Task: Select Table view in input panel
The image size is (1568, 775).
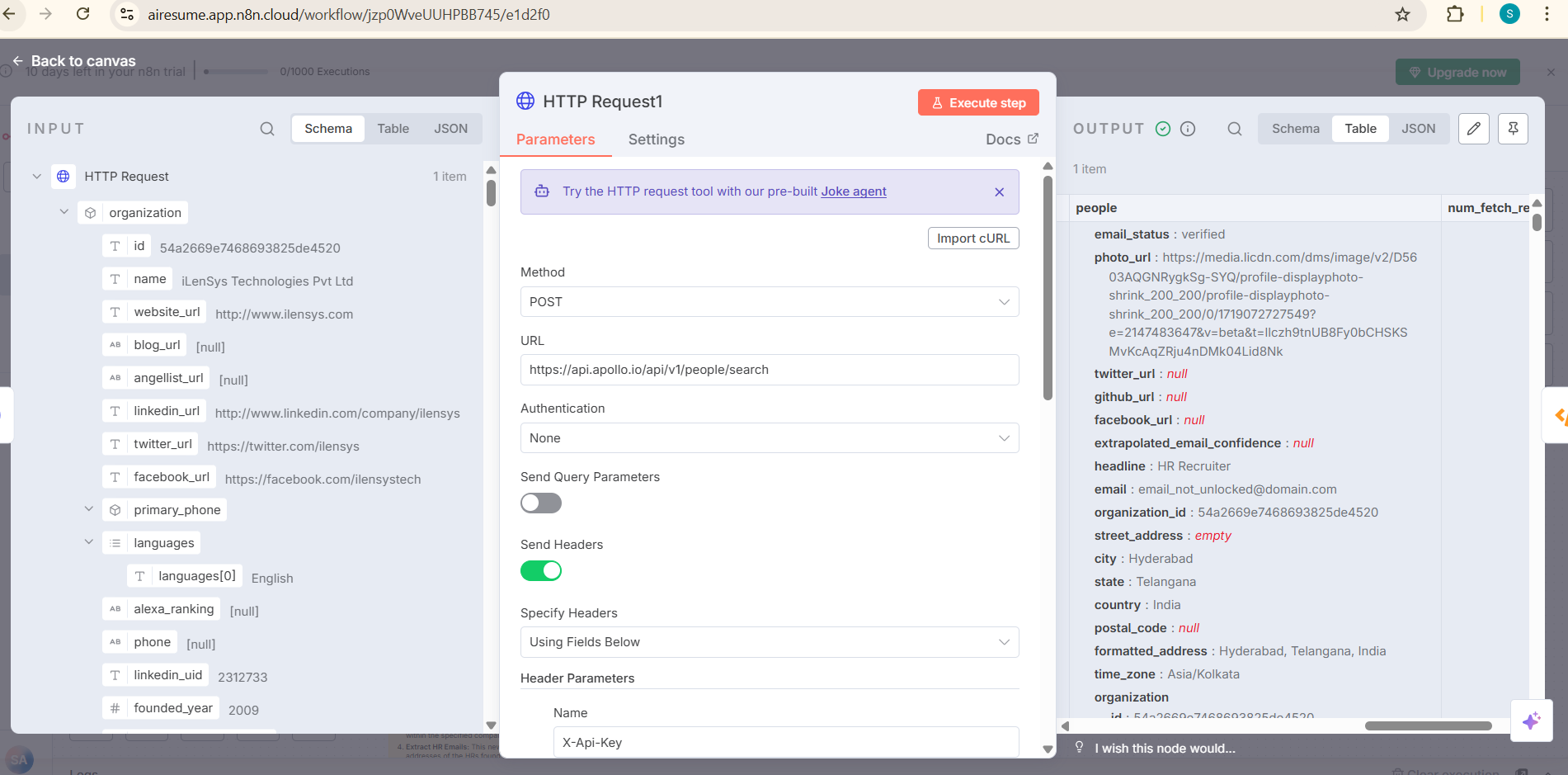Action: point(393,129)
